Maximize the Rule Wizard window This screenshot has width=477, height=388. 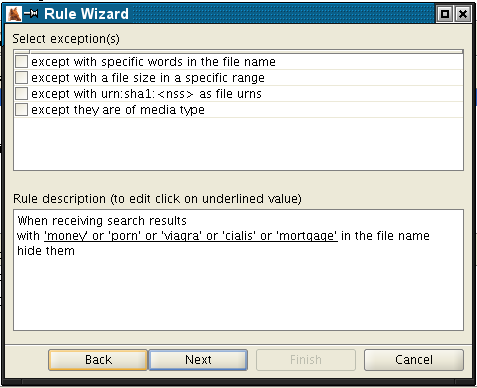445,14
